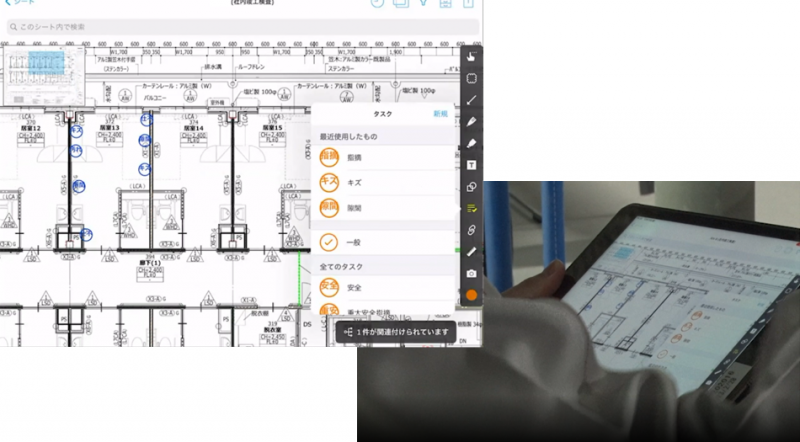Select the highlighter marker tool
The height and width of the screenshot is (442, 800).
pyautogui.click(x=471, y=143)
